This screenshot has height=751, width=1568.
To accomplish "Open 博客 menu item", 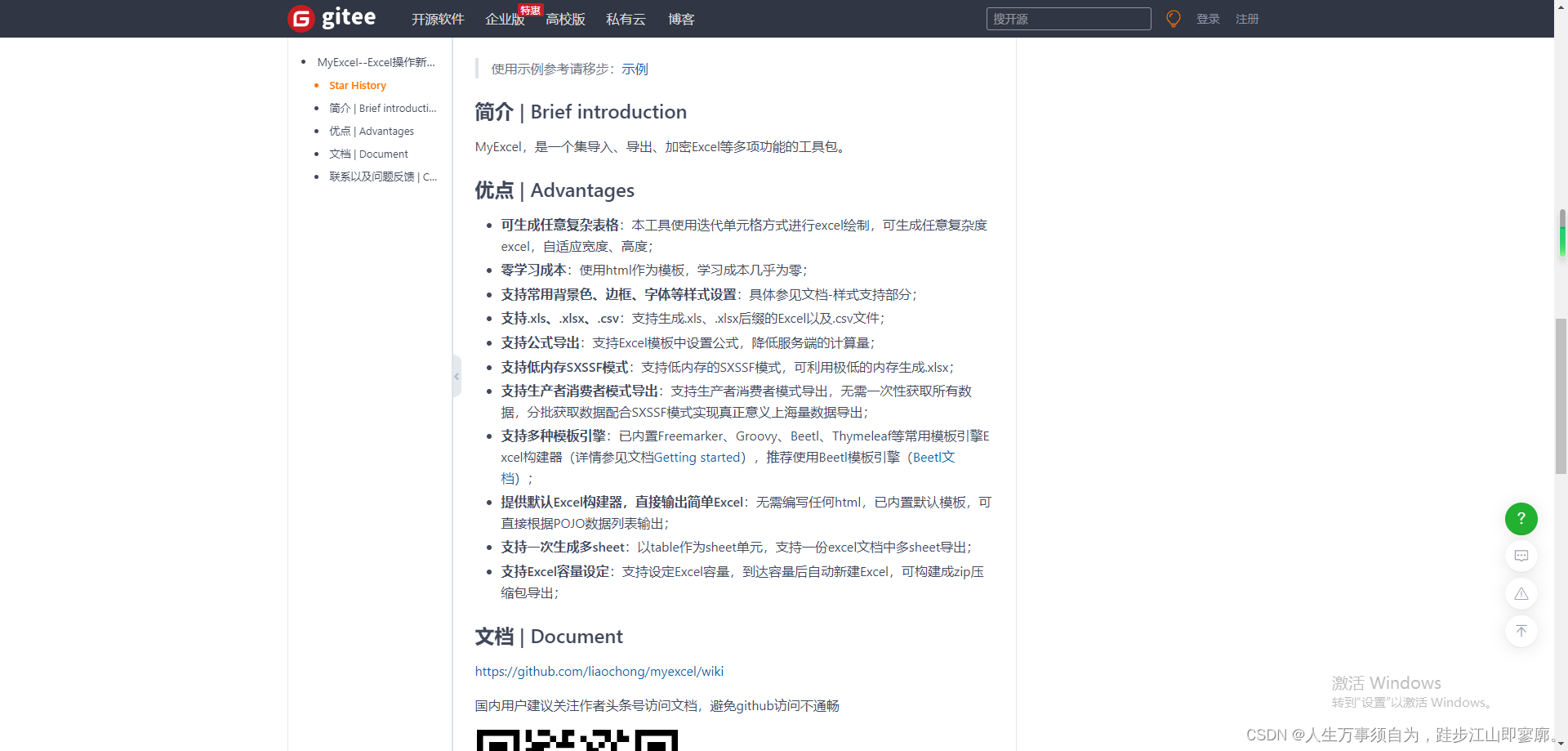I will click(681, 20).
